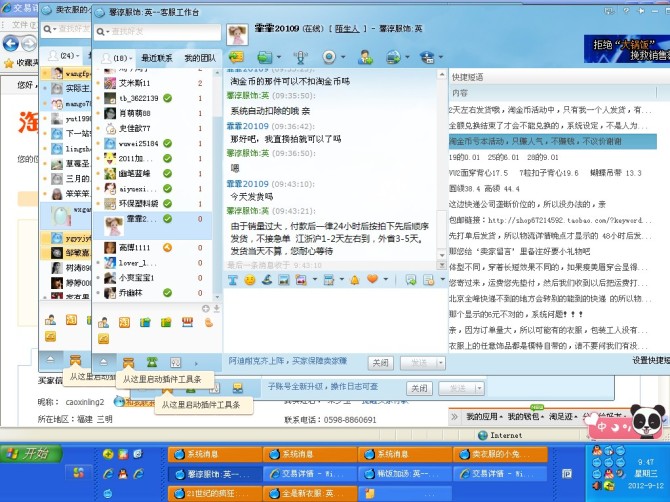Click the 关闭 button in front chat window
Screen dimensions: 670x502
[380, 363]
